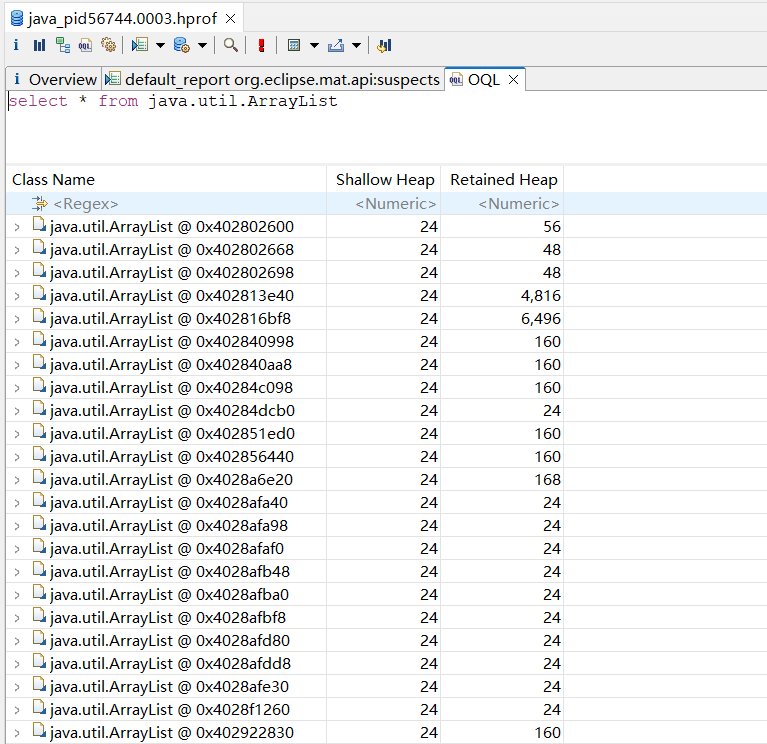Open the heap dump Overview info icon
This screenshot has width=767, height=744.
[16, 45]
